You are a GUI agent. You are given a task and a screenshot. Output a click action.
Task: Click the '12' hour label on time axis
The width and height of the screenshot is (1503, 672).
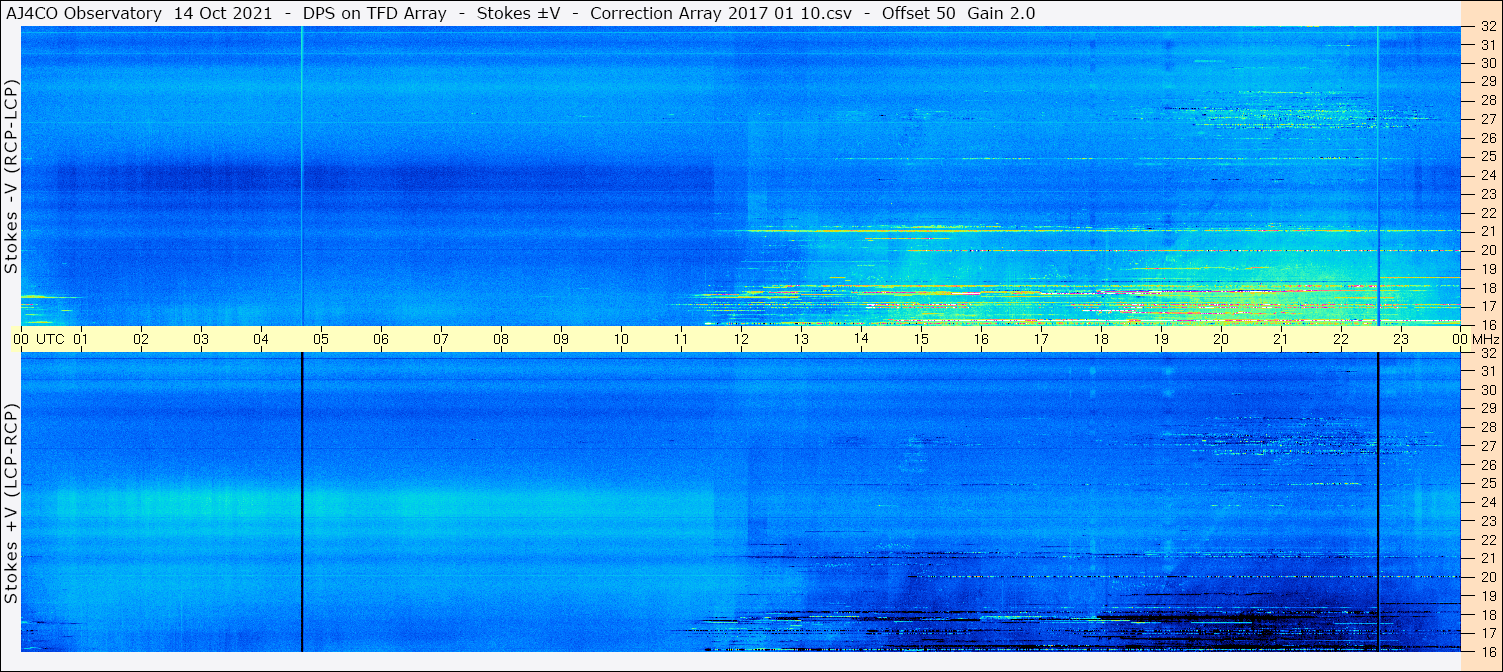[741, 339]
